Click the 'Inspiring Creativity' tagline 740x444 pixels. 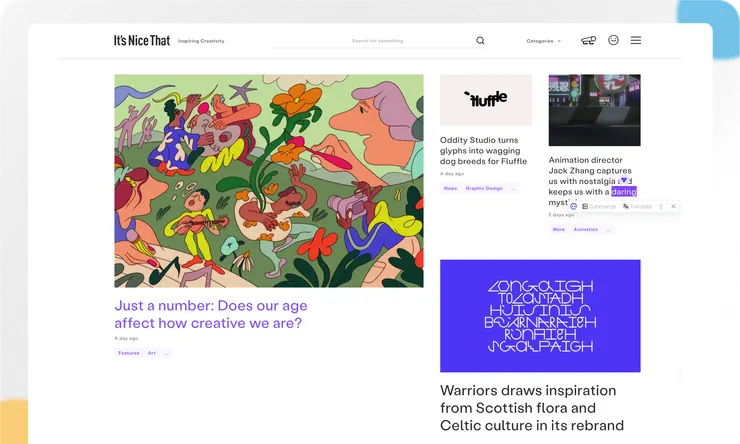201,41
